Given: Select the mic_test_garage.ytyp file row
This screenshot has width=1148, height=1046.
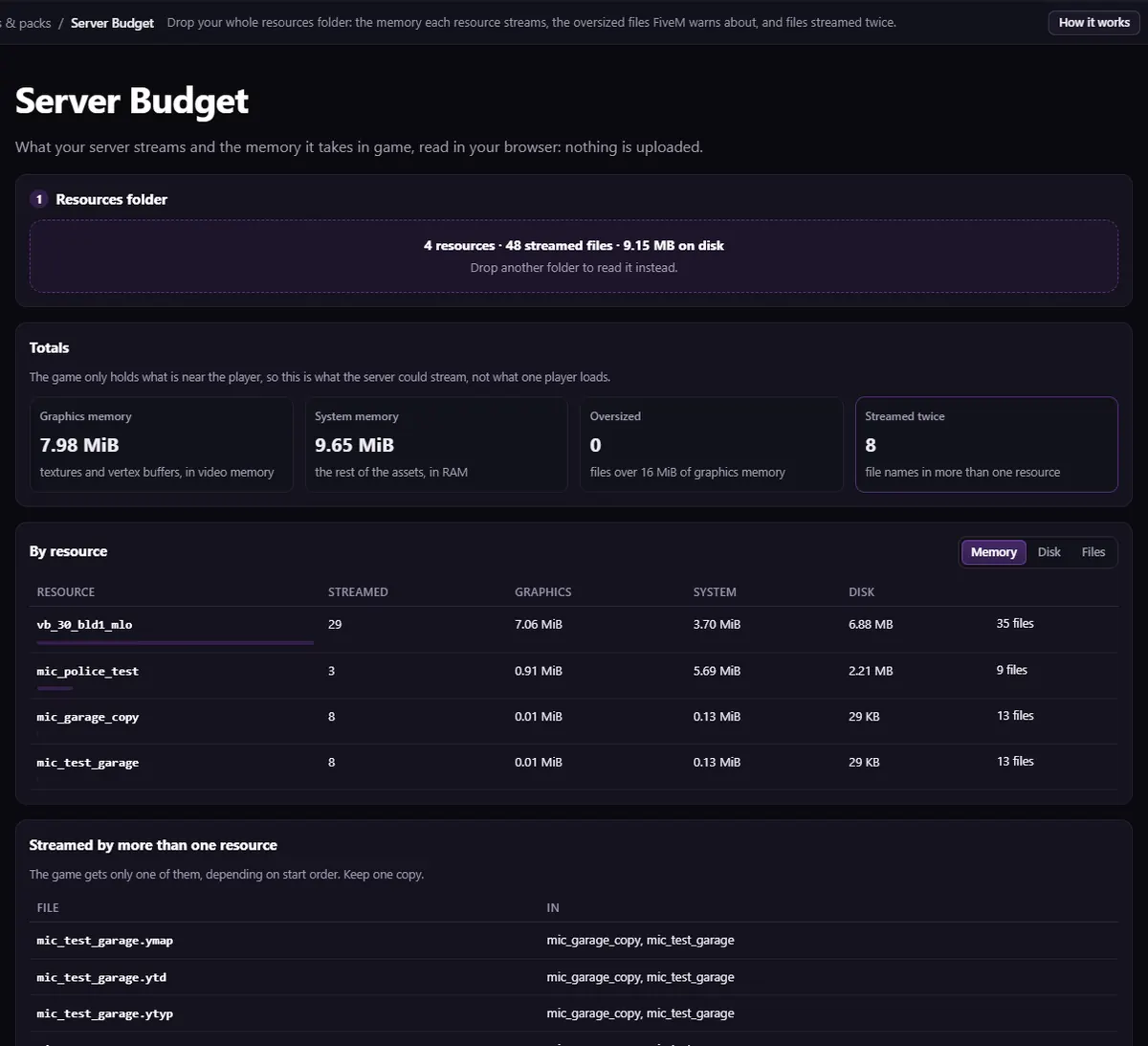Looking at the screenshot, I should (574, 1013).
